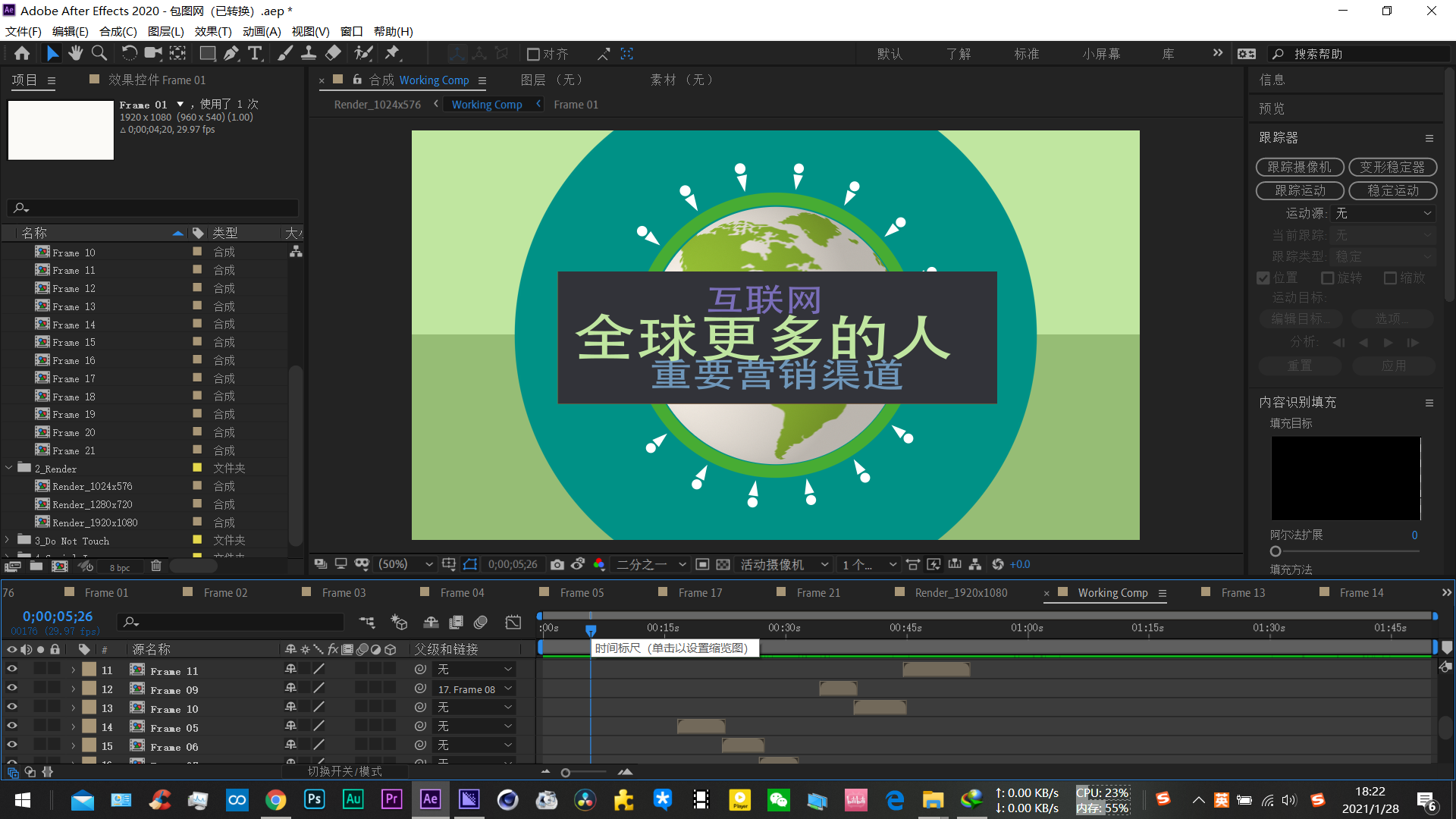Switch to the Frame 05 timeline tab
Screen dimensions: 1456x819
582,593
